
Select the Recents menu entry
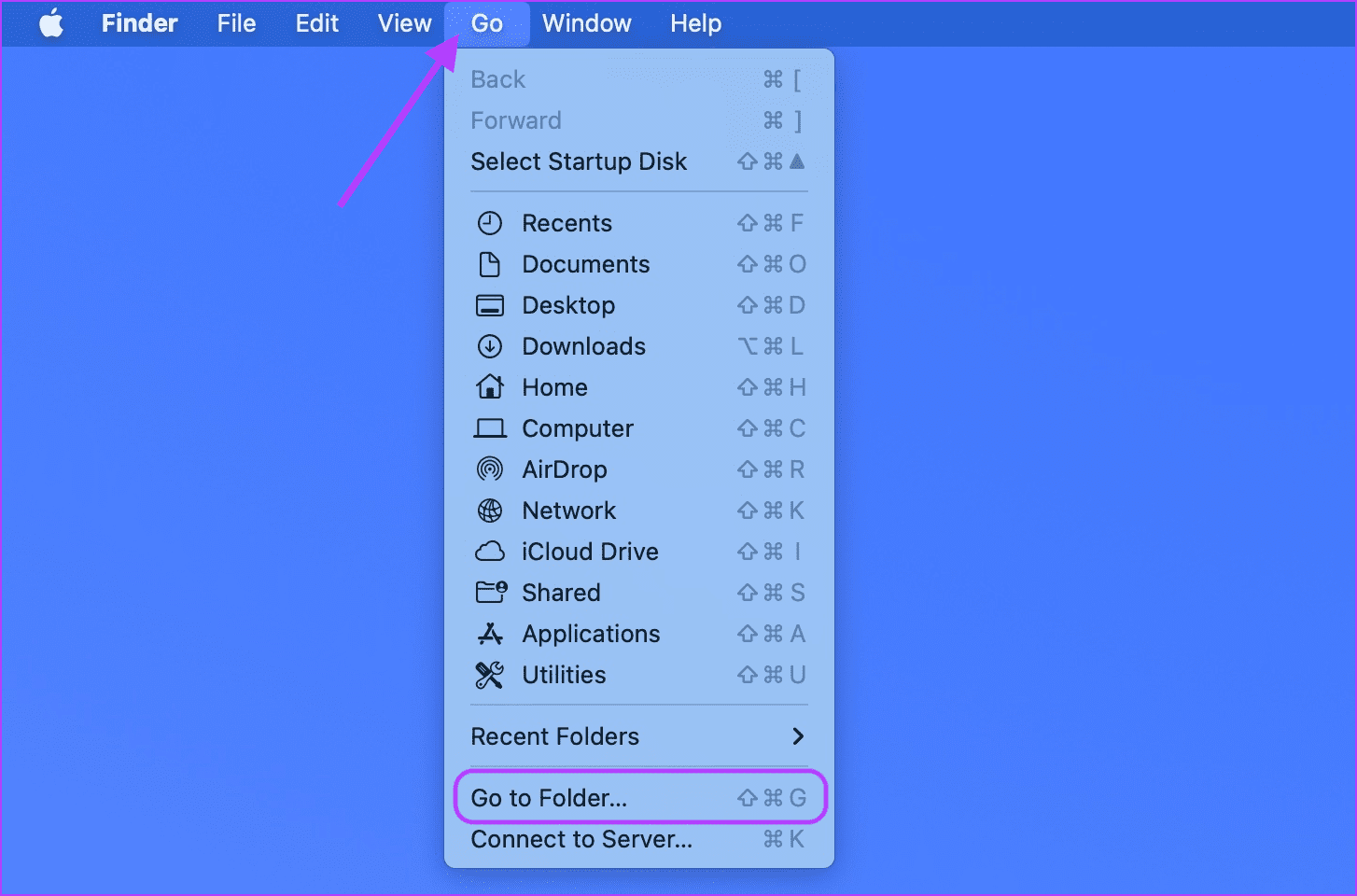coord(639,223)
